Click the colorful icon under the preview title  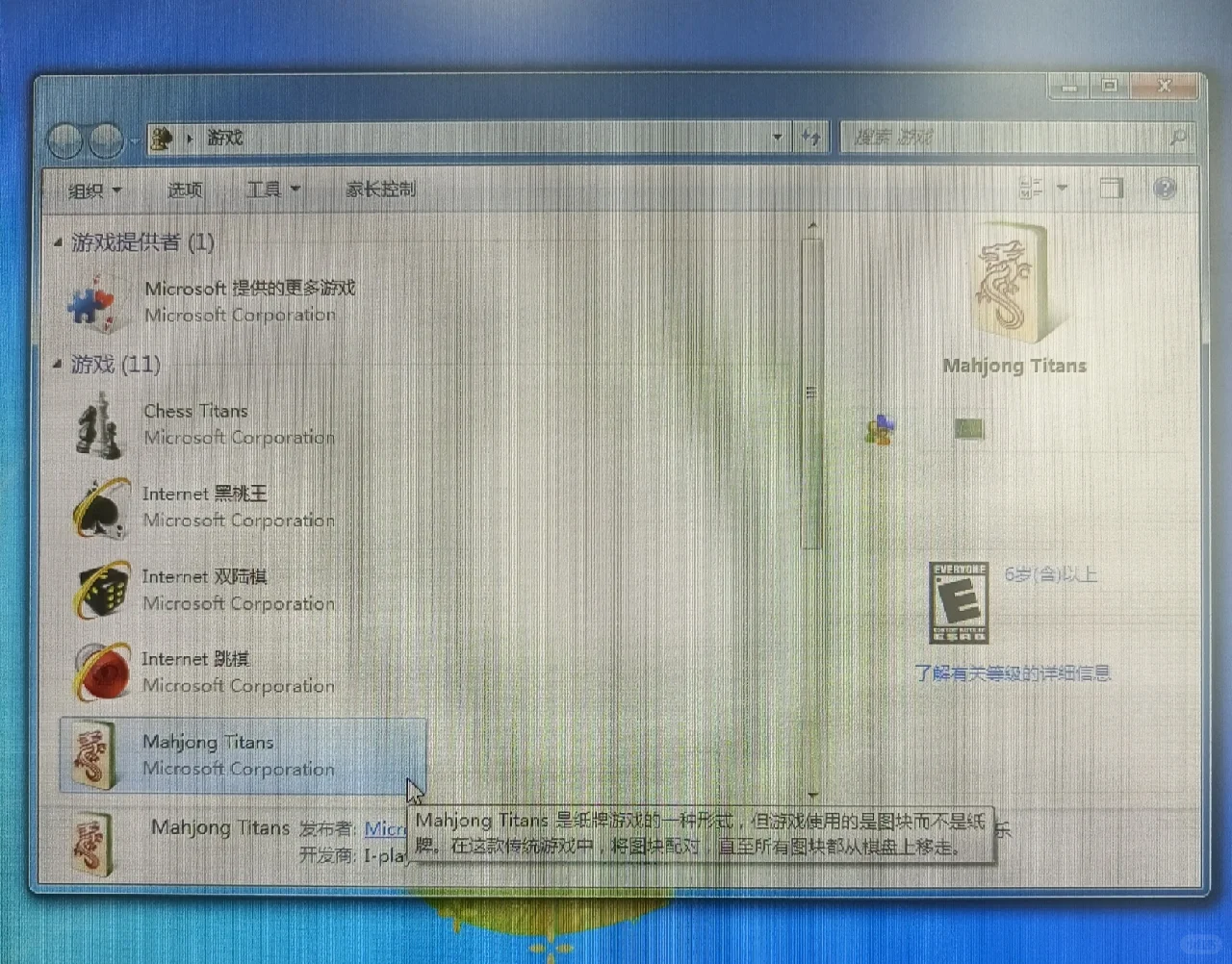click(880, 429)
